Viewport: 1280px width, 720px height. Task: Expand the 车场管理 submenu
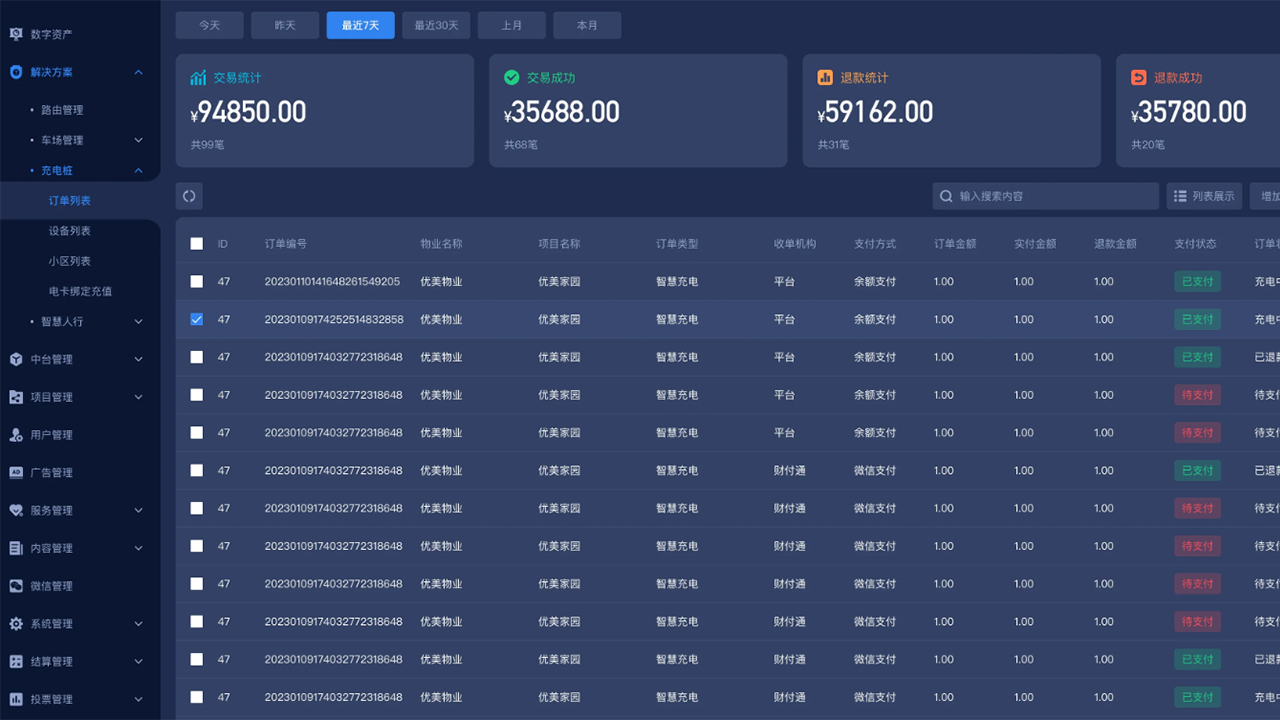[x=138, y=140]
